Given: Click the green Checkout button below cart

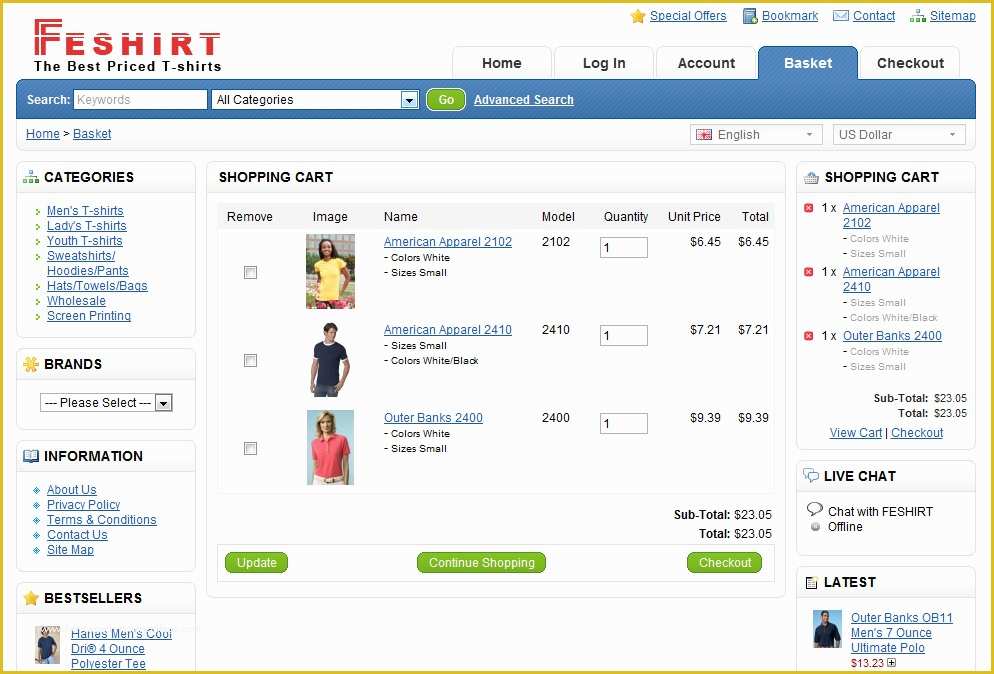Looking at the screenshot, I should pos(725,562).
